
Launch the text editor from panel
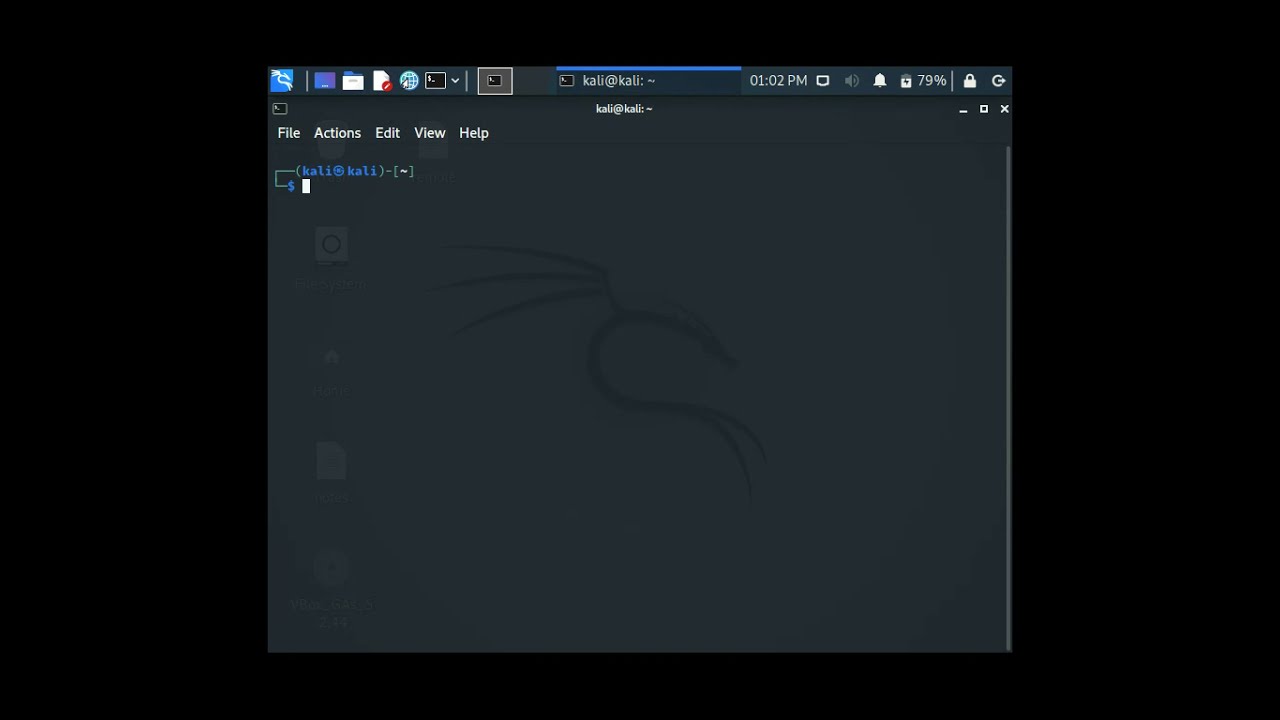tap(382, 81)
